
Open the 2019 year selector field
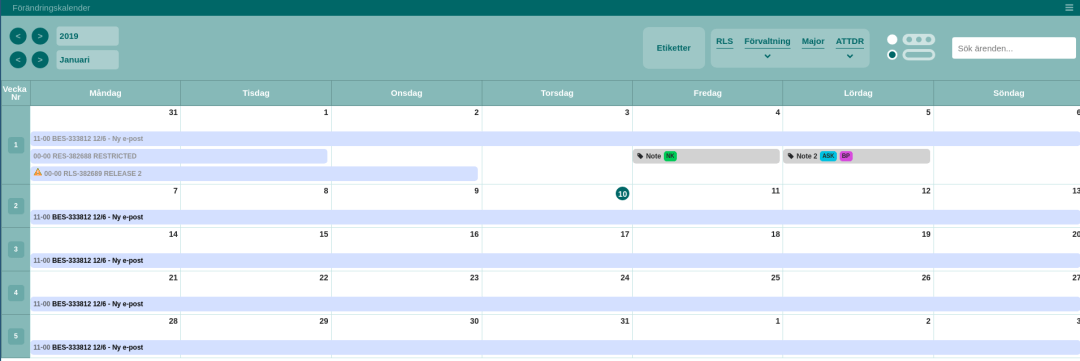[87, 36]
